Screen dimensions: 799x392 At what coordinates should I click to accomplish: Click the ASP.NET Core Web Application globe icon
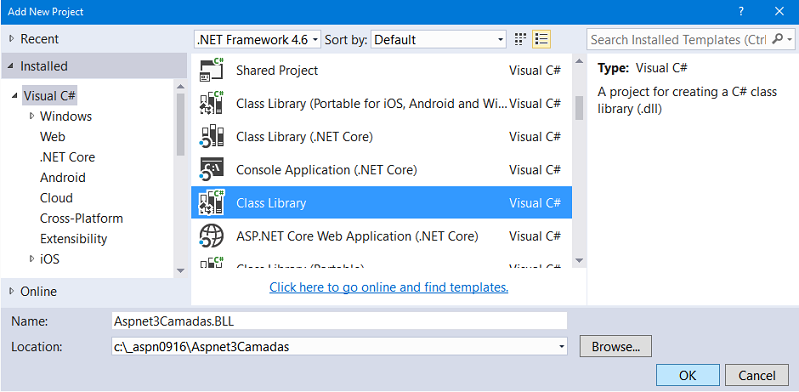tap(211, 236)
